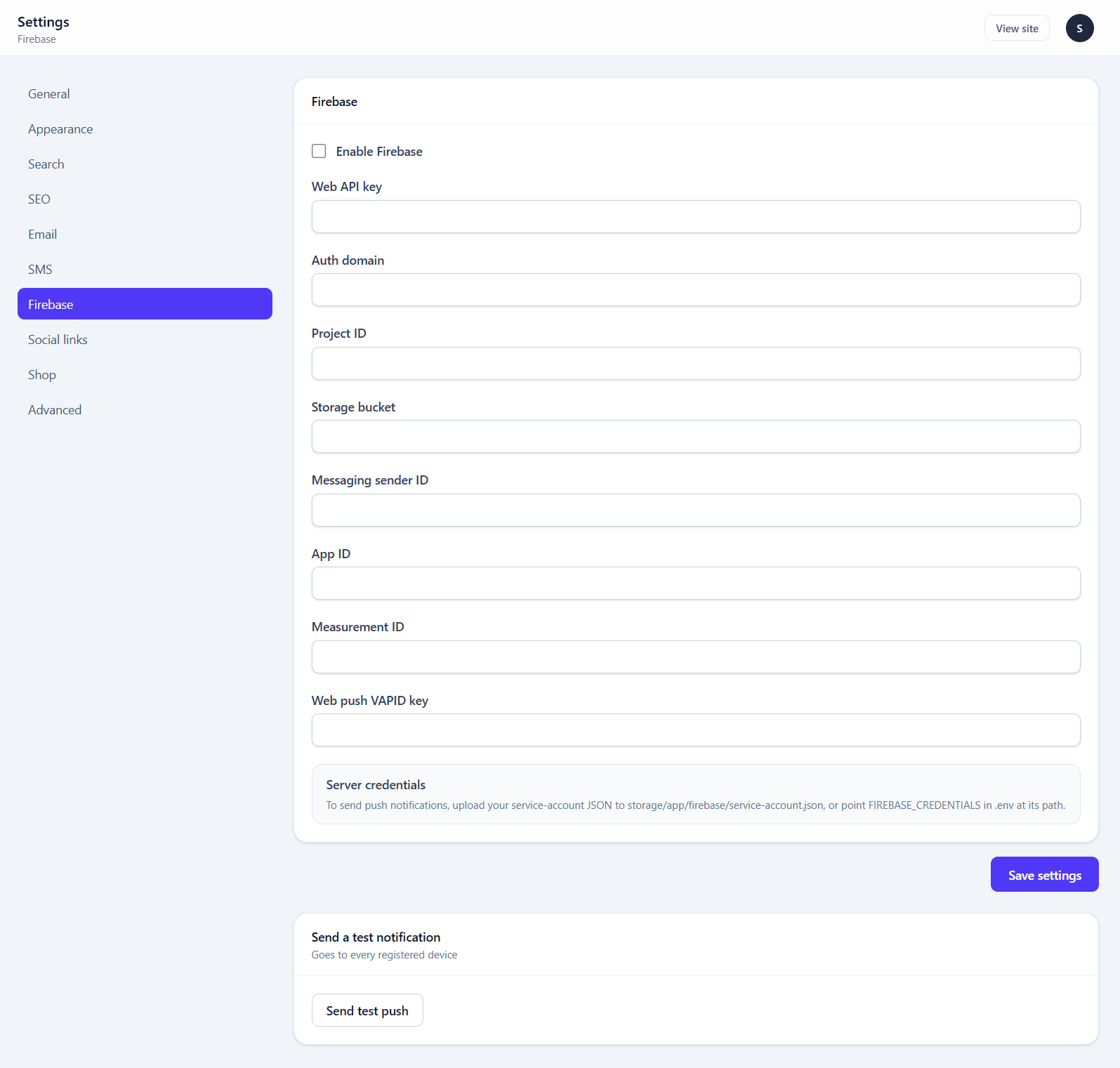The image size is (1120, 1068).
Task: Select the SEO settings item
Action: tap(145, 199)
